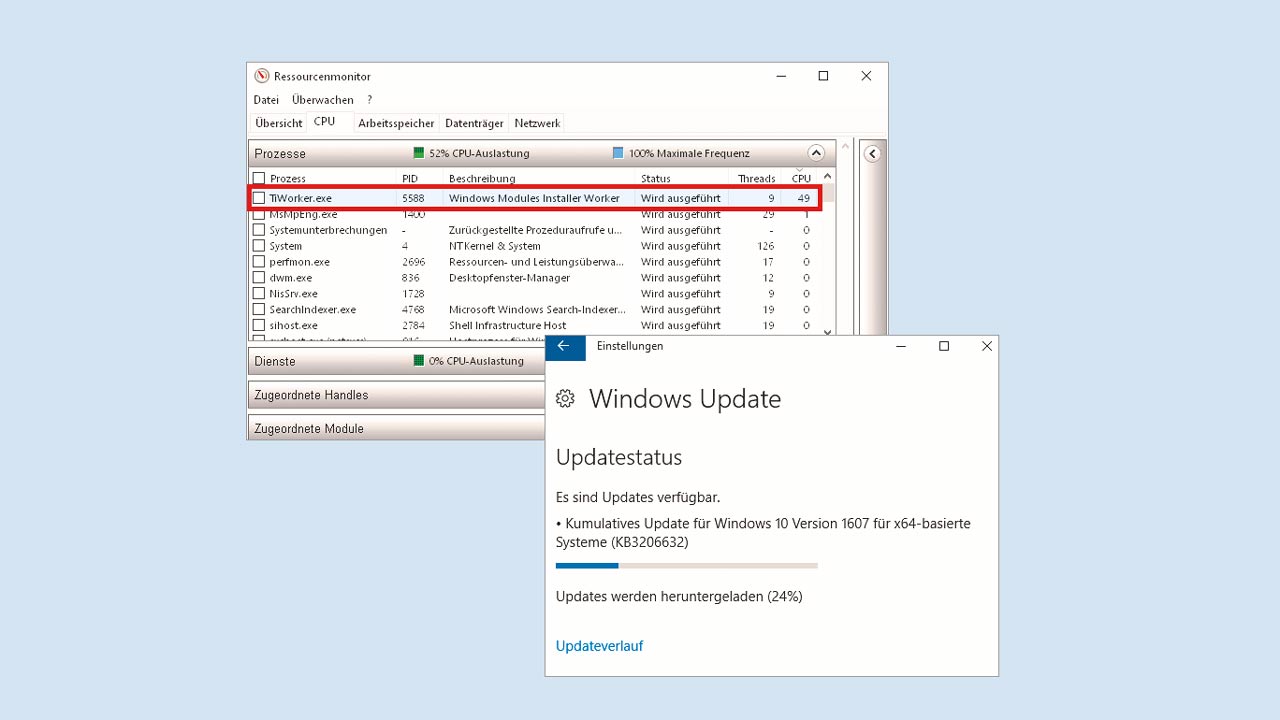This screenshot has height=720, width=1280.
Task: Open the Updateverlauf link
Action: [x=599, y=646]
